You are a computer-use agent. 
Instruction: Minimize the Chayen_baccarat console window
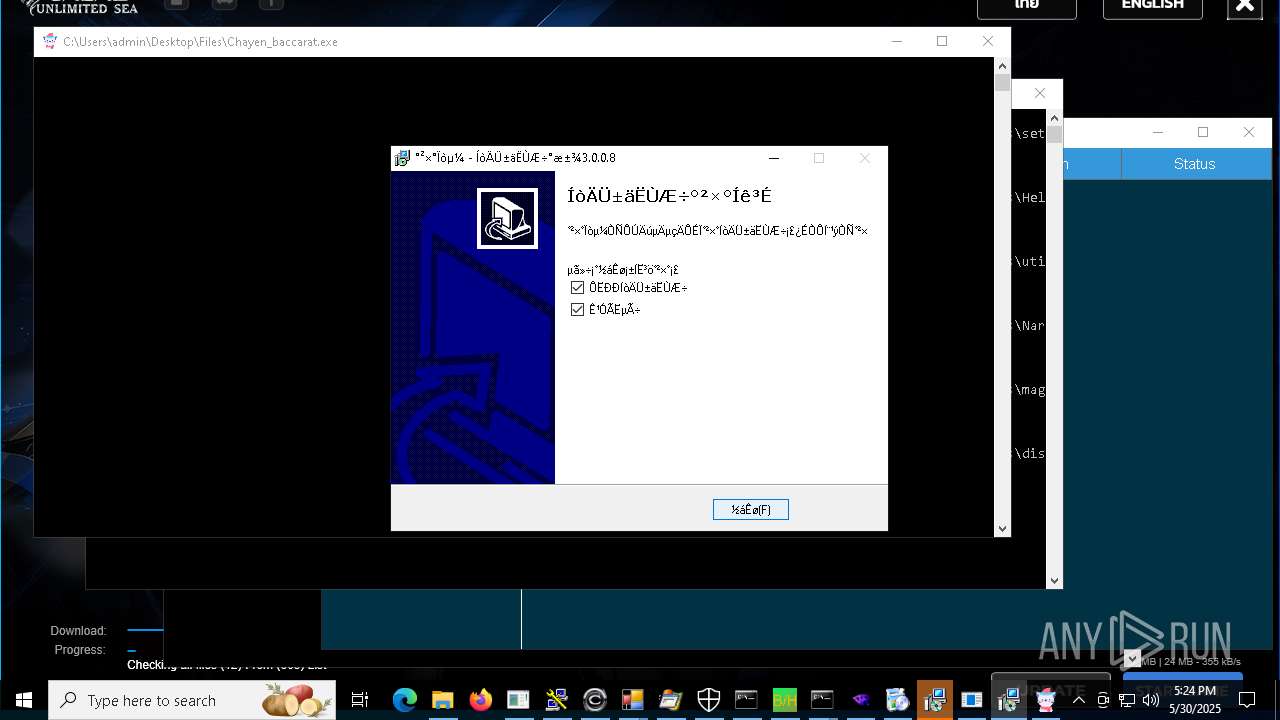[897, 41]
